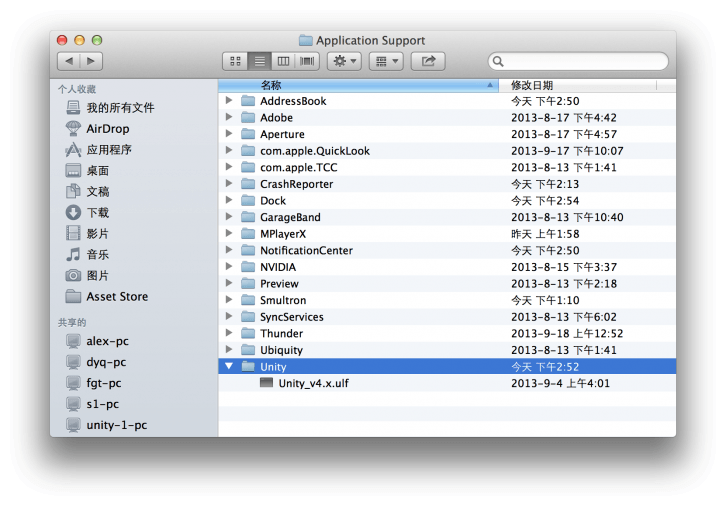The height and width of the screenshot is (506, 726).
Task: Open the gear action dropdown menu
Action: pyautogui.click(x=344, y=62)
